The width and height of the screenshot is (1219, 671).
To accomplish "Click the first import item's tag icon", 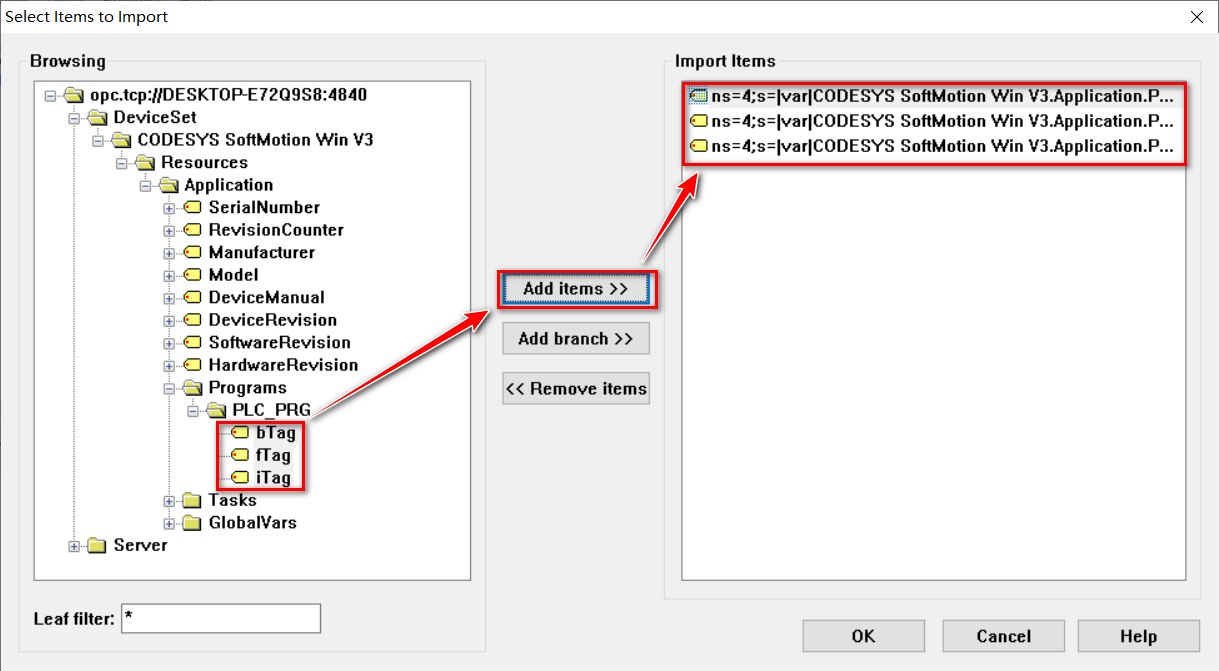I will pos(699,97).
